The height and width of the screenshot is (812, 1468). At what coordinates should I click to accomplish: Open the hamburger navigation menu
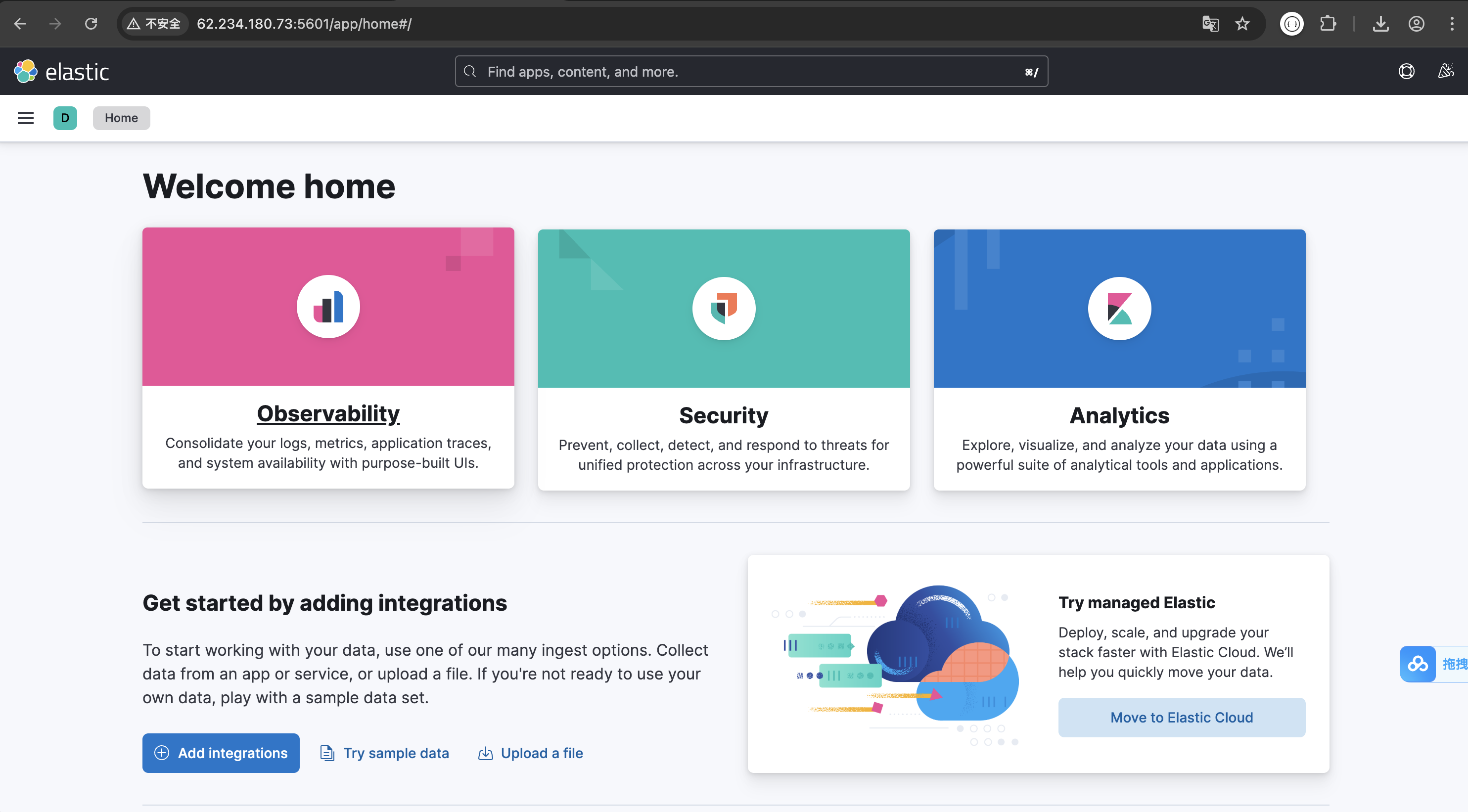pos(26,118)
